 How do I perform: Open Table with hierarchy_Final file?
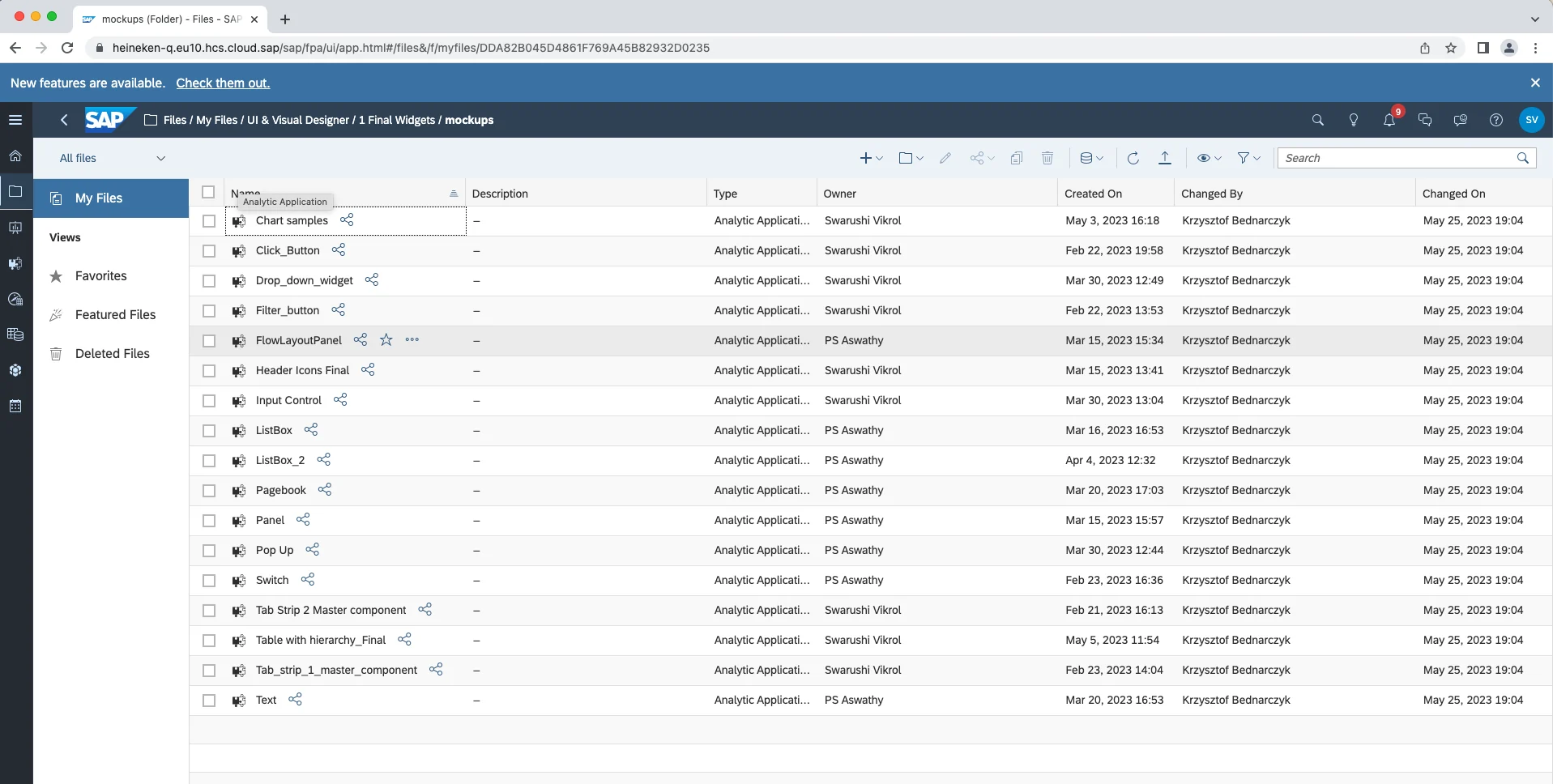321,640
